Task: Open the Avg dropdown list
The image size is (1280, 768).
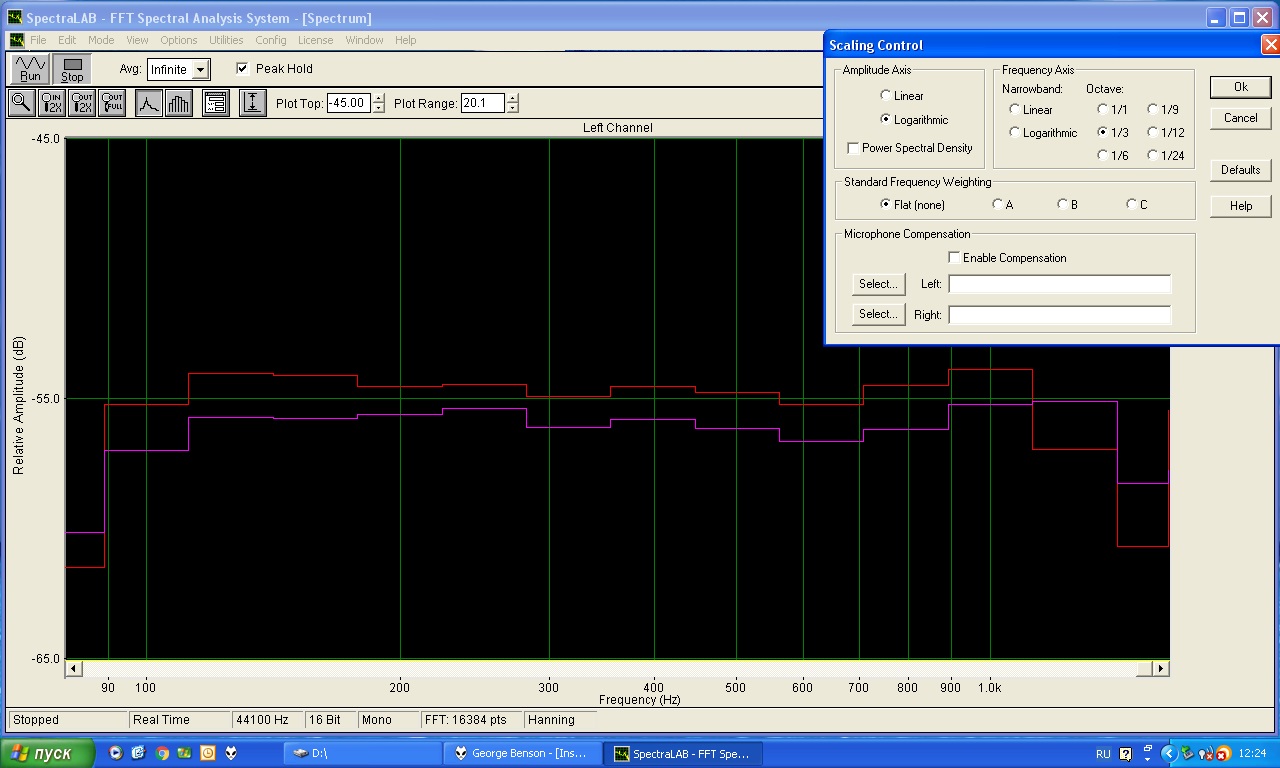Action: (x=201, y=70)
